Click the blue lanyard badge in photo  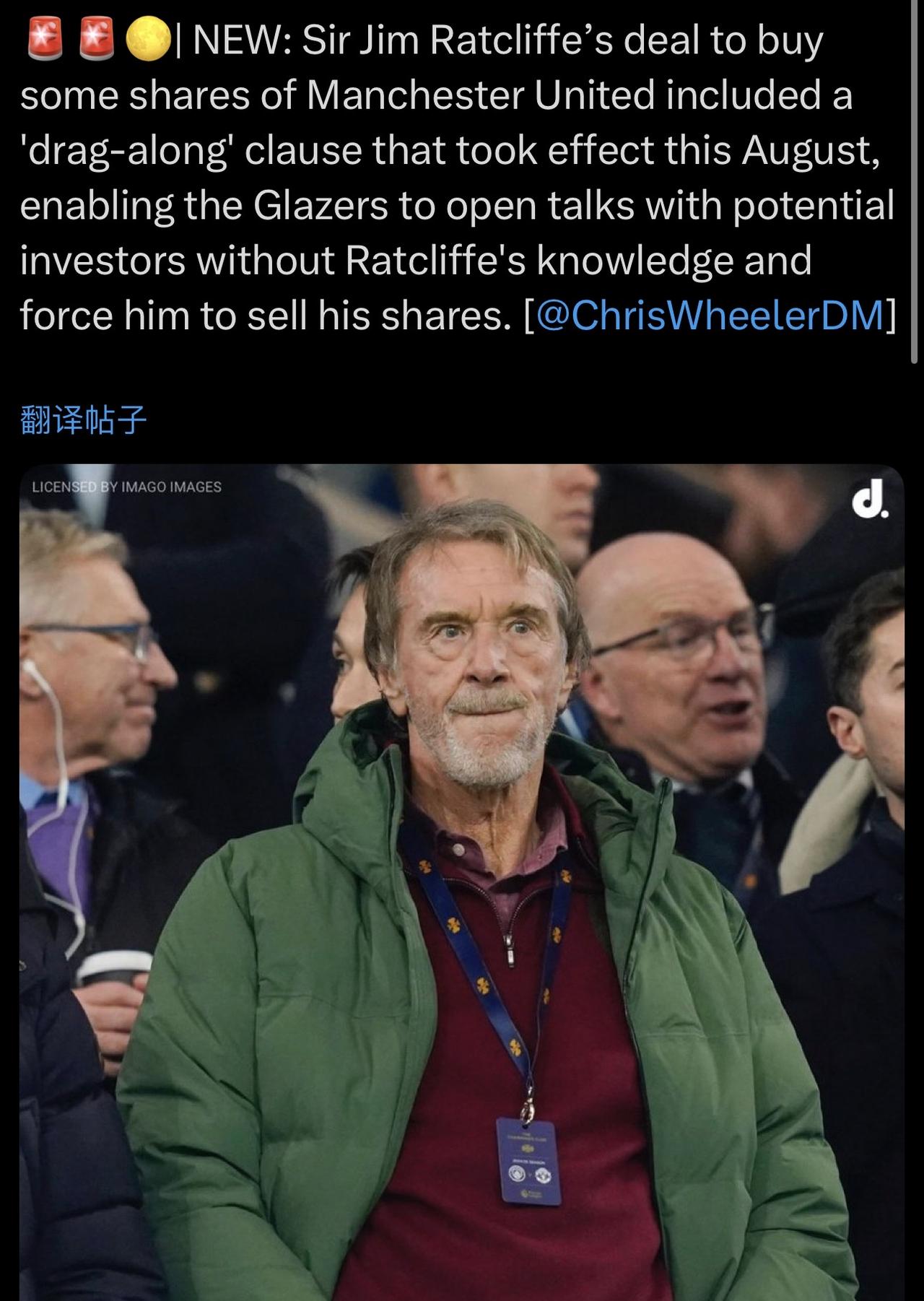(x=528, y=1162)
